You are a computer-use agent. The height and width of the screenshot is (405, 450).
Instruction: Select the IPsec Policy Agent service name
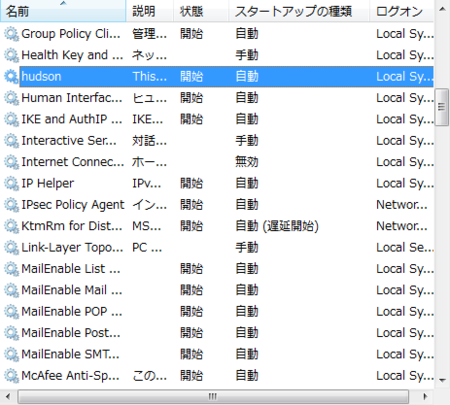[x=73, y=205]
